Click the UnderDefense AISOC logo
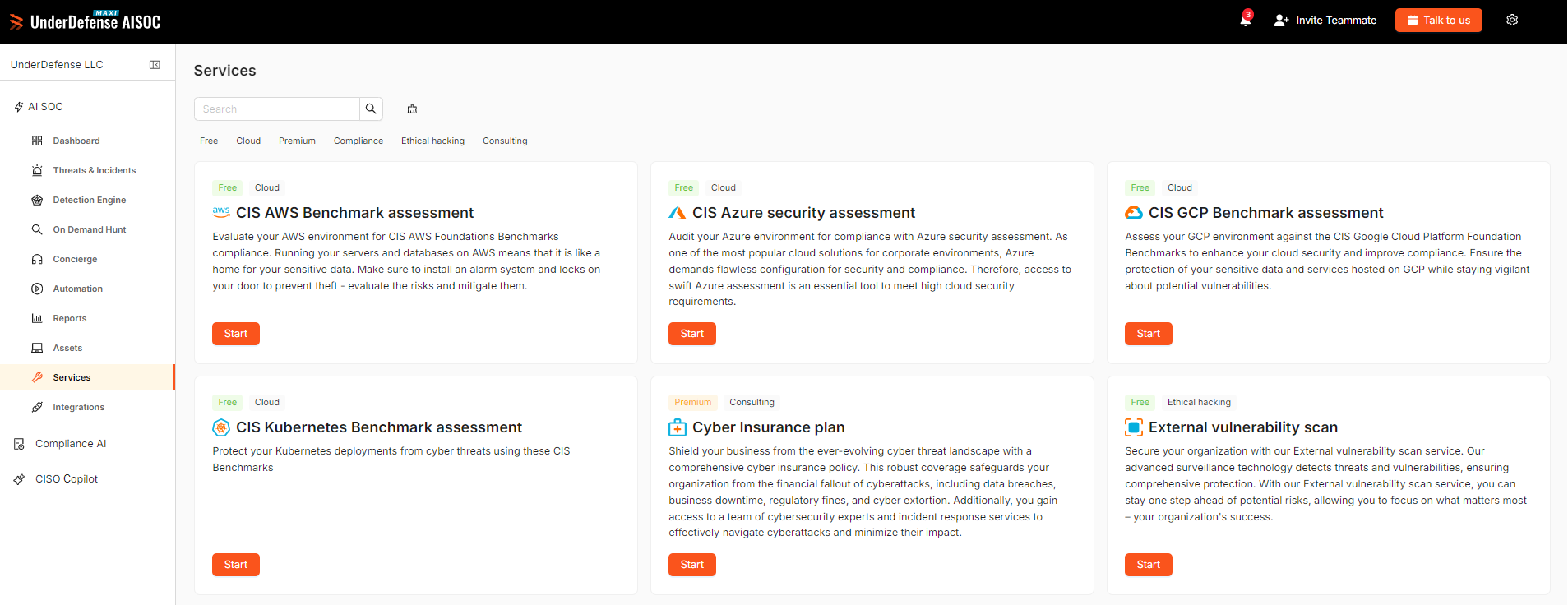 pyautogui.click(x=86, y=21)
